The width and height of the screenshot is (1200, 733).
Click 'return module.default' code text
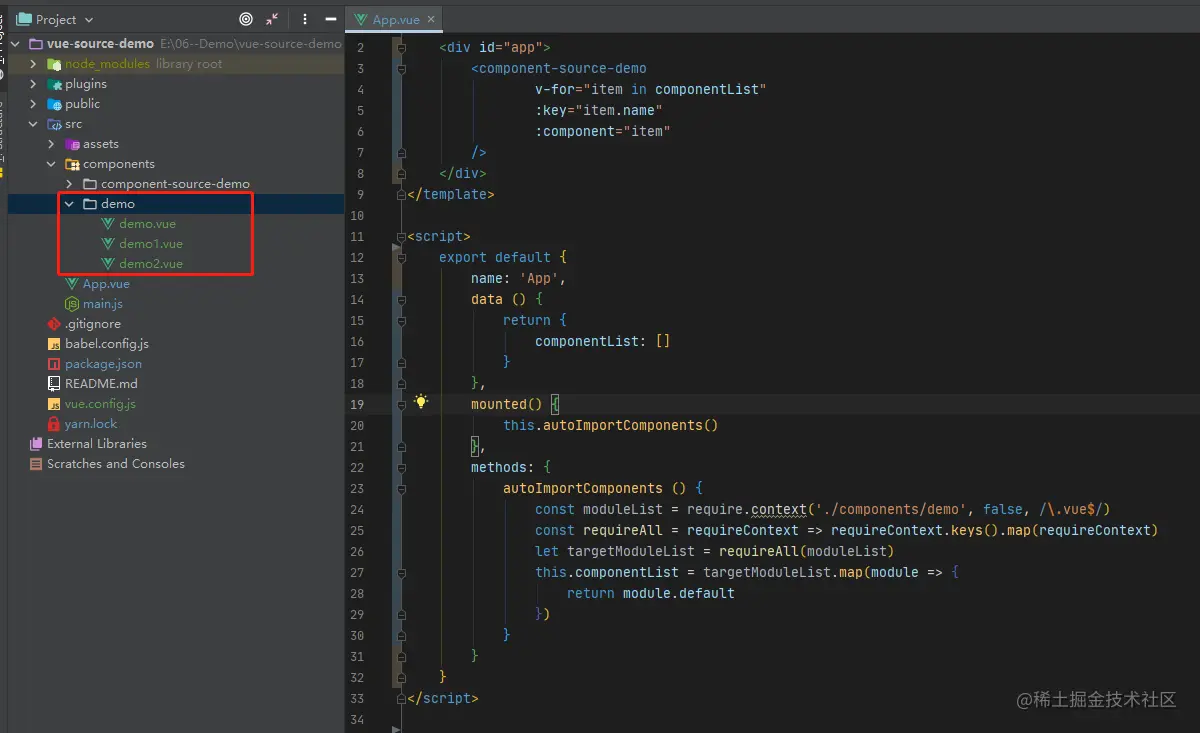[x=651, y=593]
